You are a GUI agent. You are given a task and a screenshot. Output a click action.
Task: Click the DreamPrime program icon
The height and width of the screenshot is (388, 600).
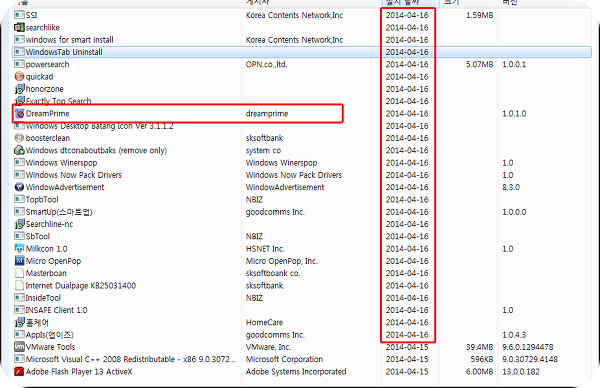pos(19,113)
